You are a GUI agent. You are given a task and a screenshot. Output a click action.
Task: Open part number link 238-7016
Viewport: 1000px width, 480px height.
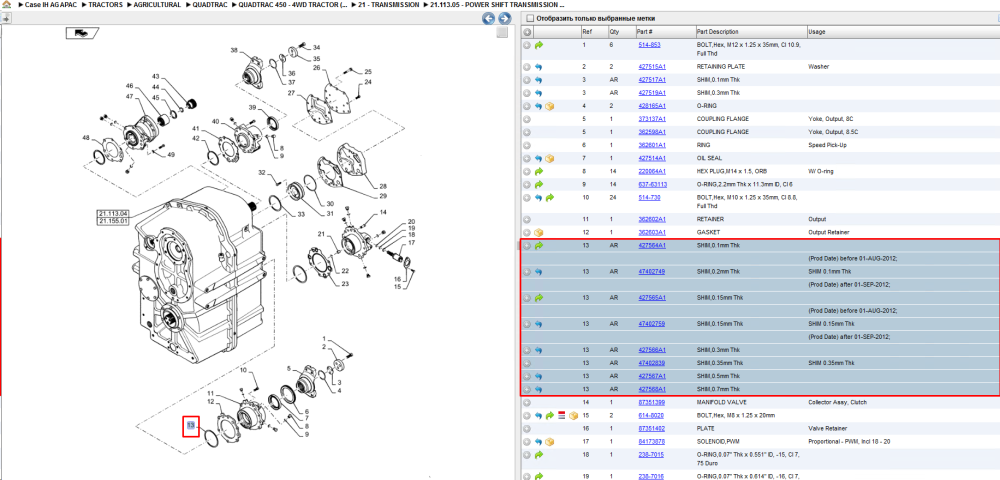click(651, 476)
